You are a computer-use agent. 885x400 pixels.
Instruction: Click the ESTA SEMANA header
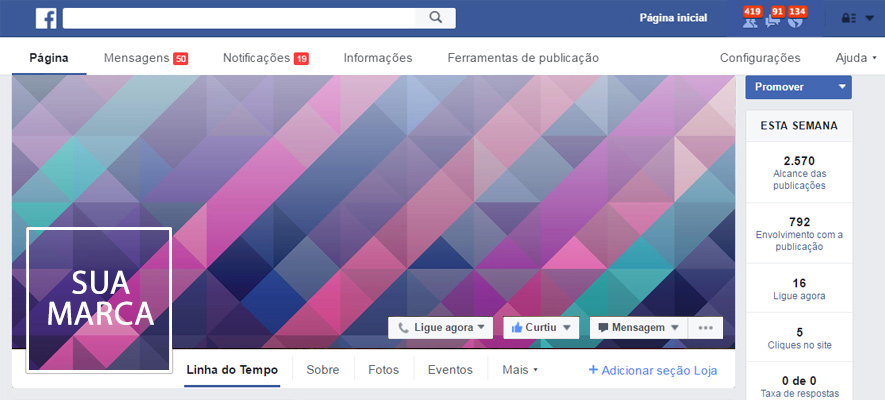point(799,126)
